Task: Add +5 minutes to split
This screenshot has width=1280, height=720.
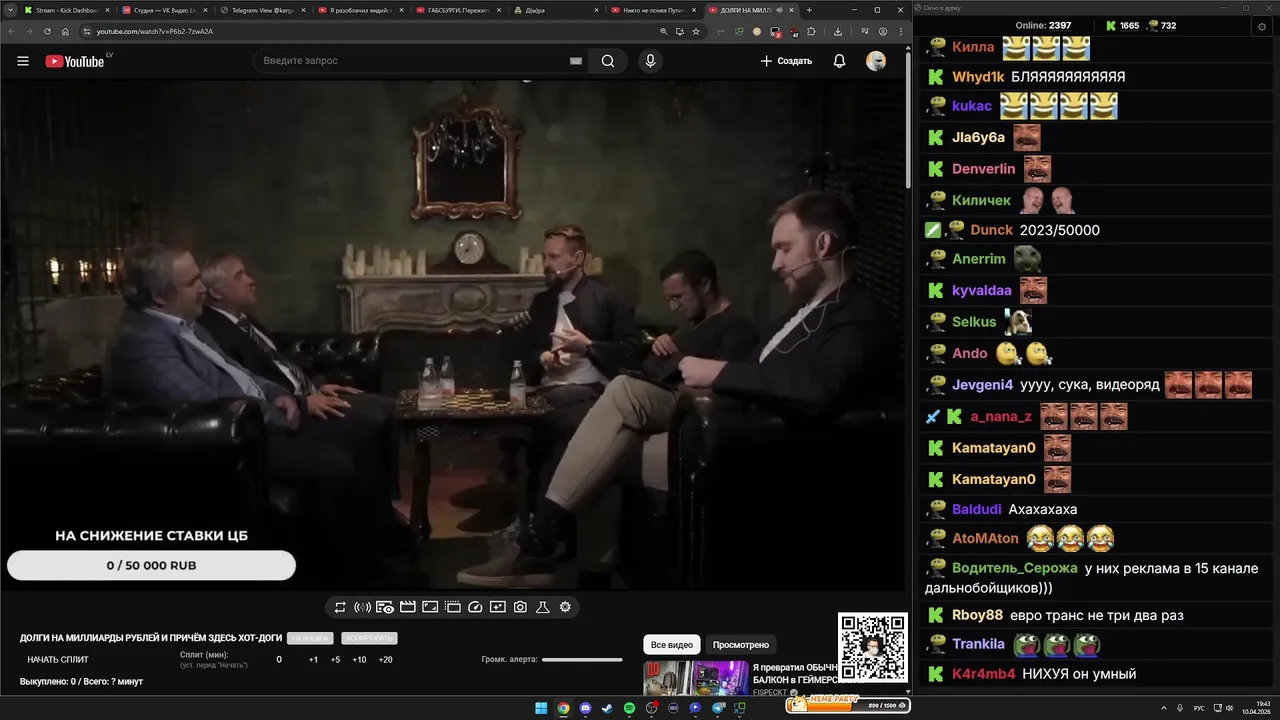Action: (335, 660)
